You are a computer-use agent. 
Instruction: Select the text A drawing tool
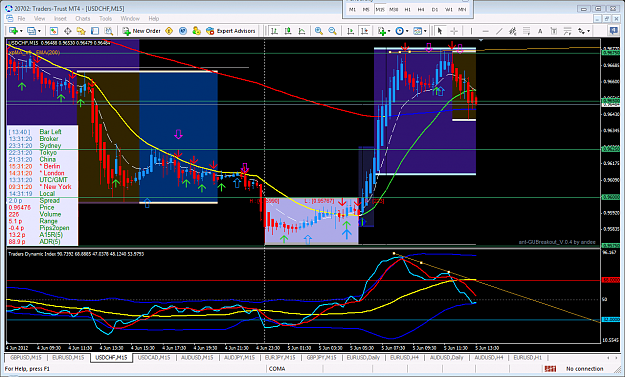(540, 31)
